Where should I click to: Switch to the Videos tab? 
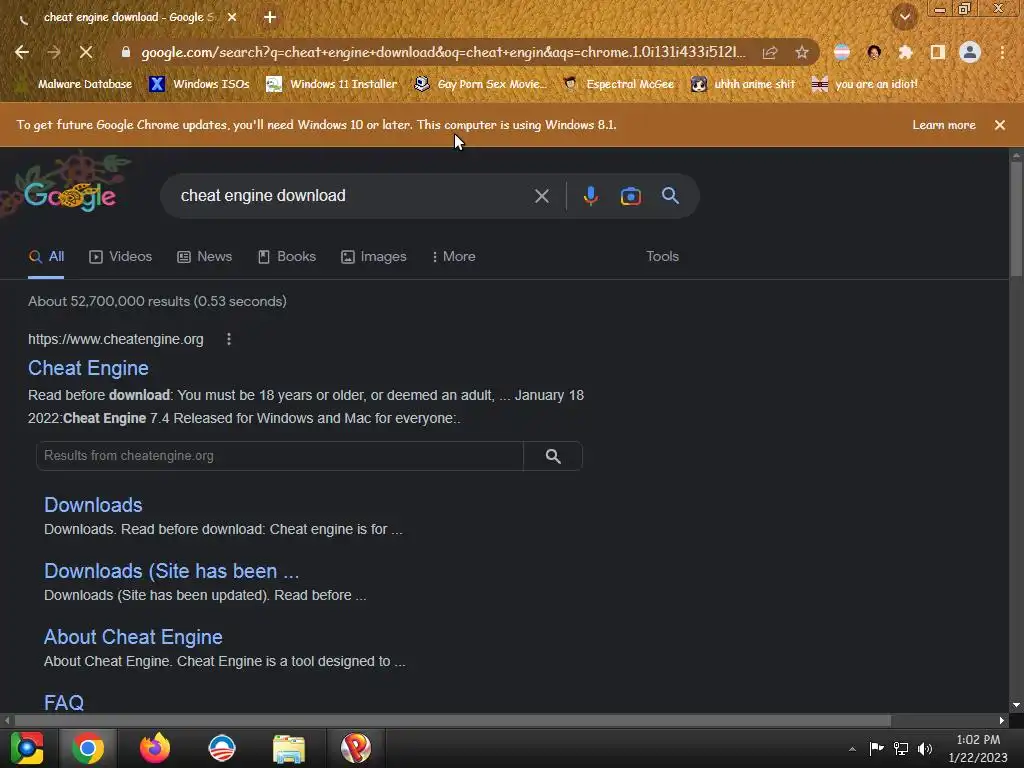tap(120, 257)
